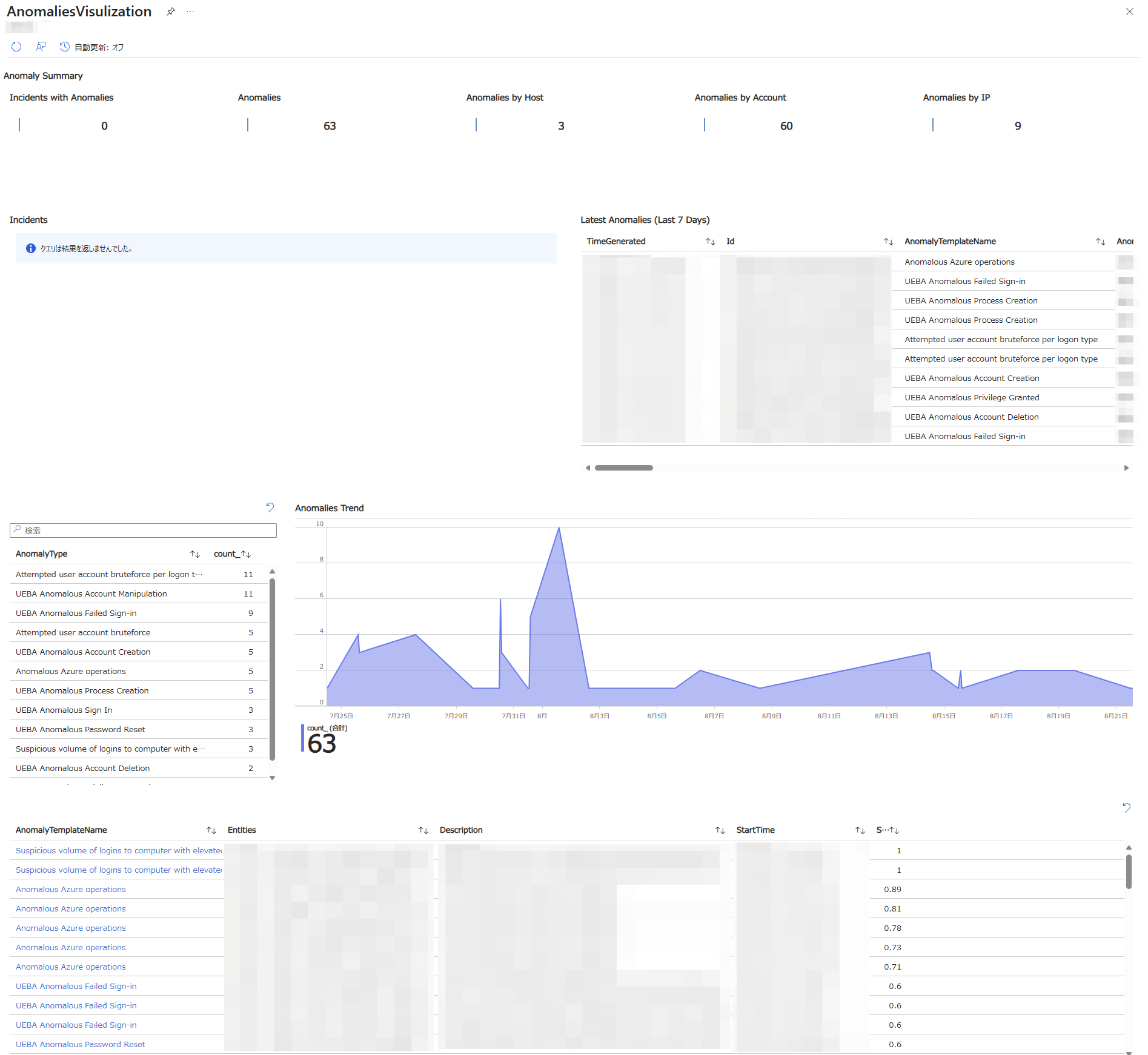
Task: Select 'Attempted user account bruteforce' row with count 5
Action: coord(138,632)
